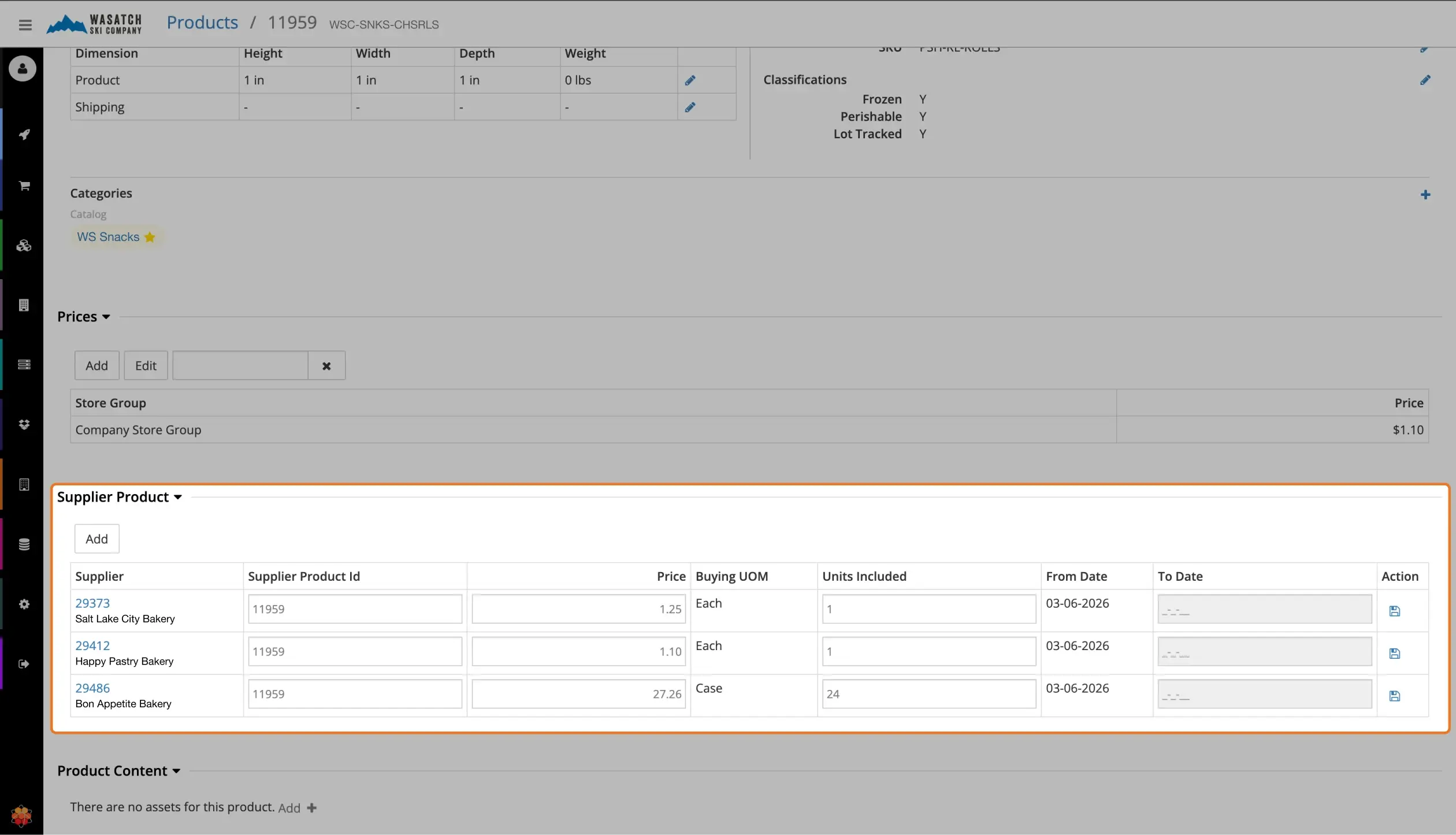This screenshot has width=1456, height=835.
Task: Click the Lot Tracked classification label
Action: (x=867, y=134)
